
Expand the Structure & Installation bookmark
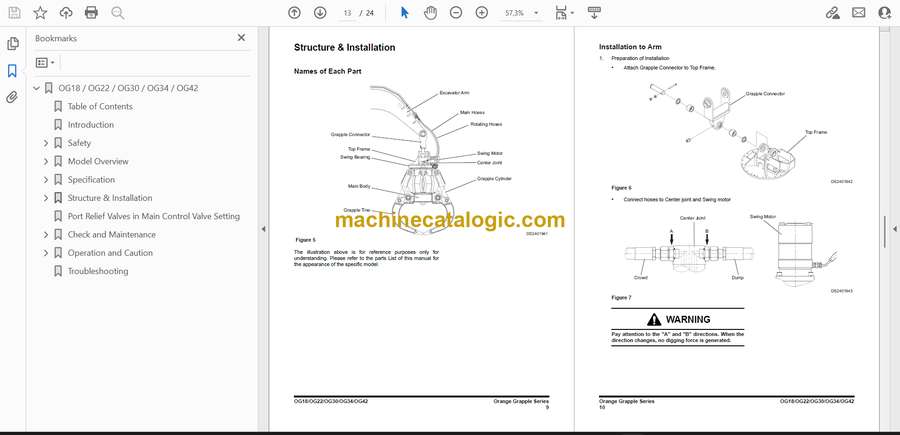coord(46,198)
